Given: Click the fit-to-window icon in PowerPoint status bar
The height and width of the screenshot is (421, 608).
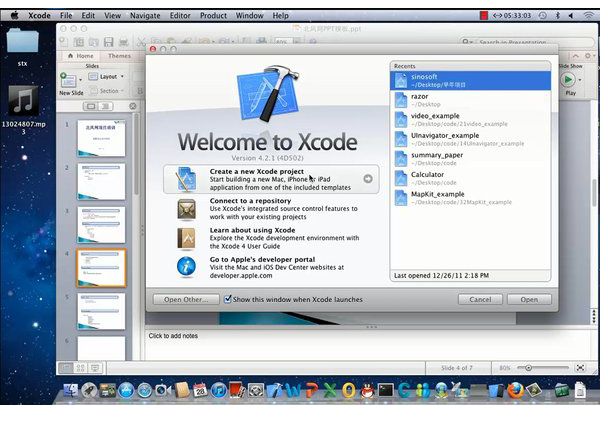Looking at the screenshot, I should 580,368.
